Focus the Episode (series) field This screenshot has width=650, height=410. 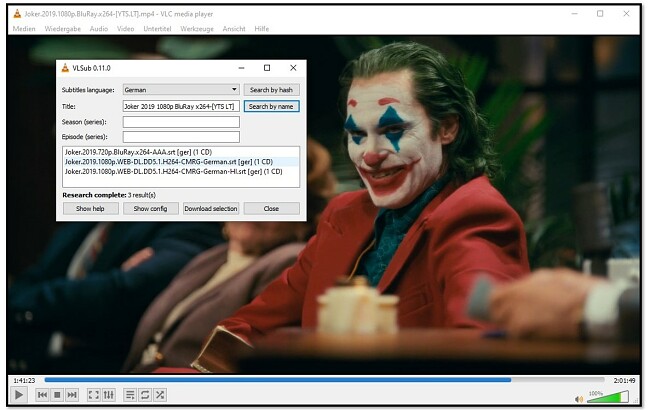coord(181,137)
